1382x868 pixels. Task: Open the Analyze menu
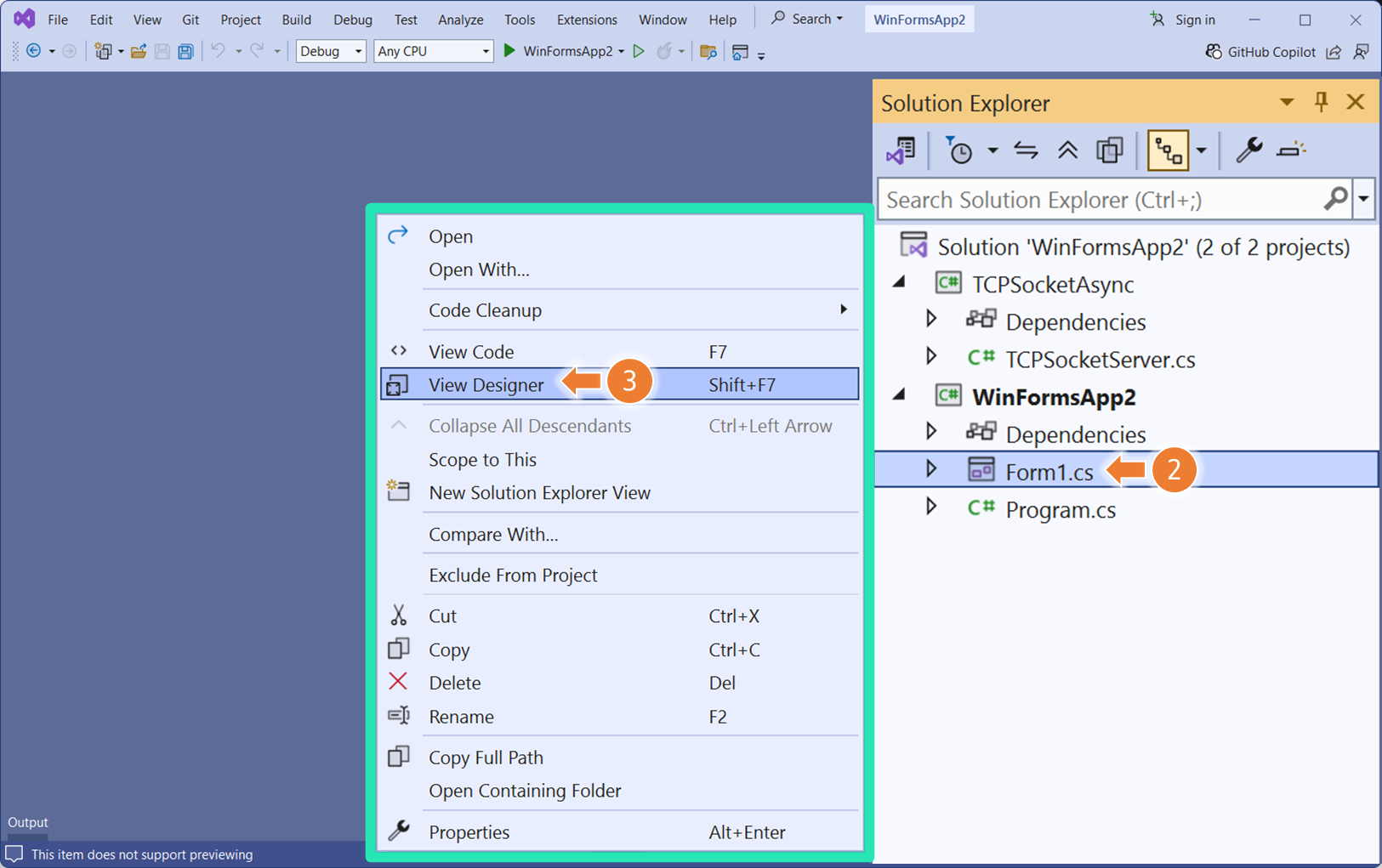coord(460,20)
